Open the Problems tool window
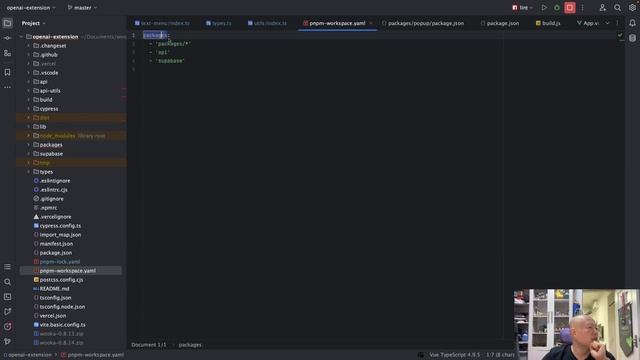This screenshot has width=640, height=360. coord(7,327)
